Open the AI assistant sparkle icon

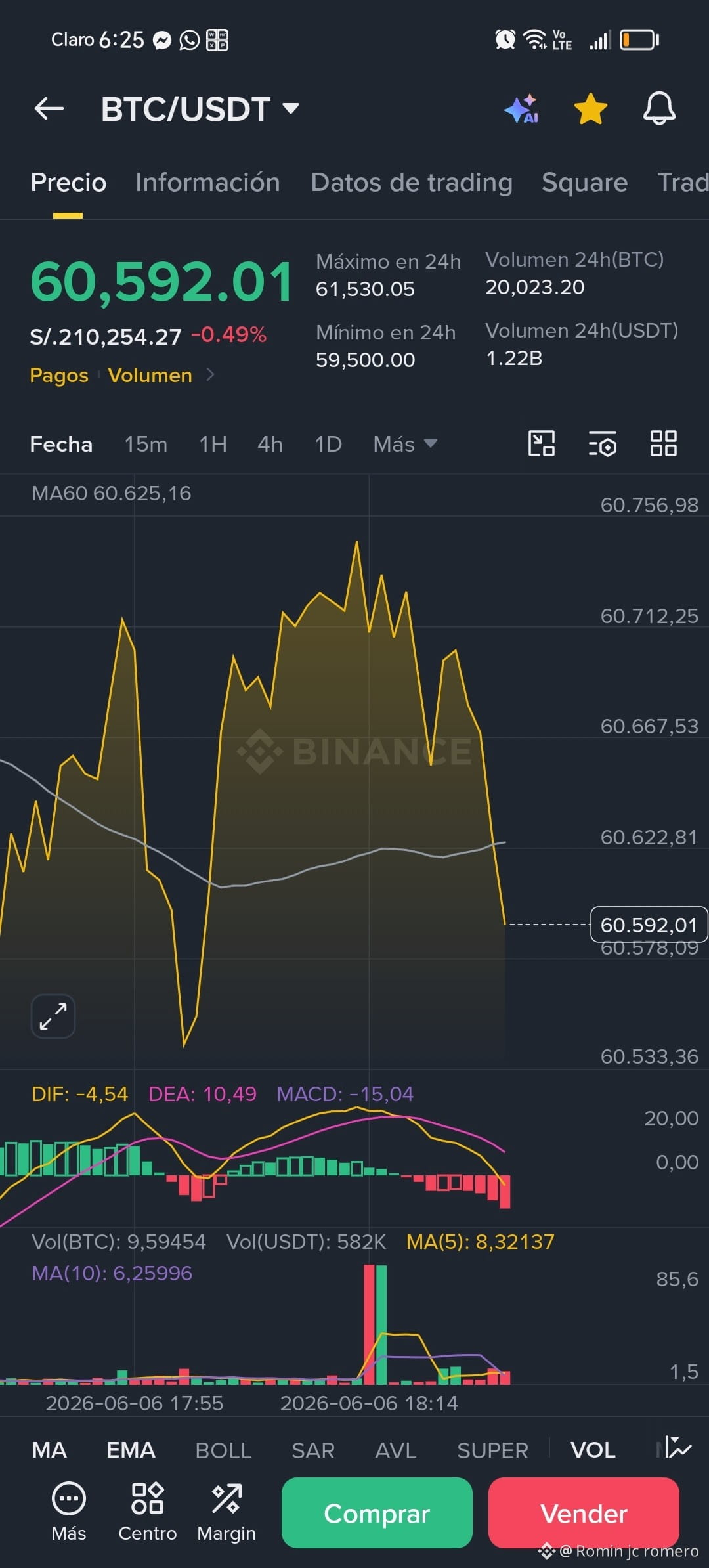523,108
